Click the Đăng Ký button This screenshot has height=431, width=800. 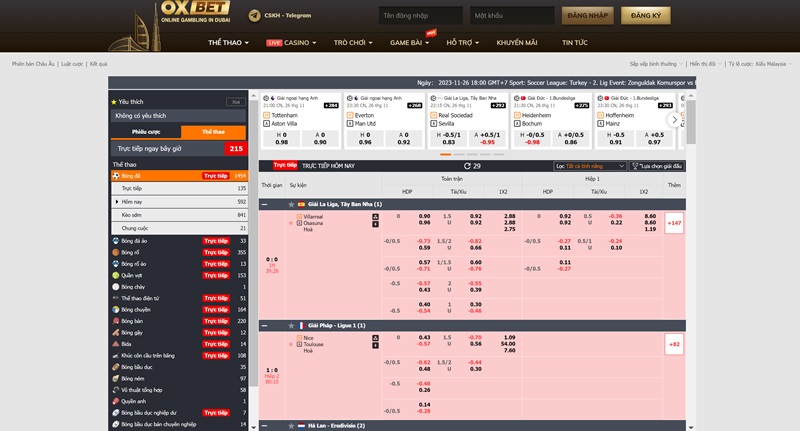coord(645,16)
